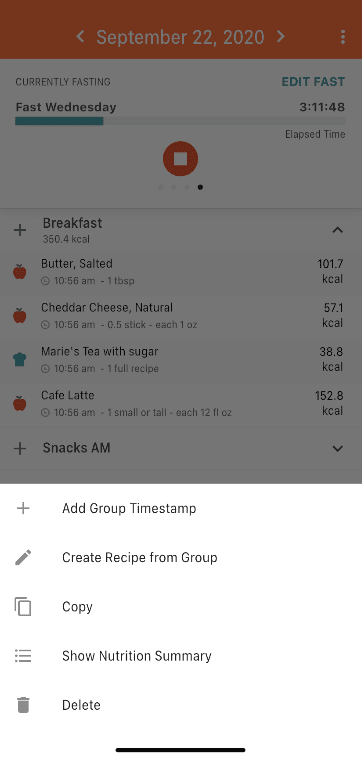Collapse the Breakfast group chevron

[337, 230]
